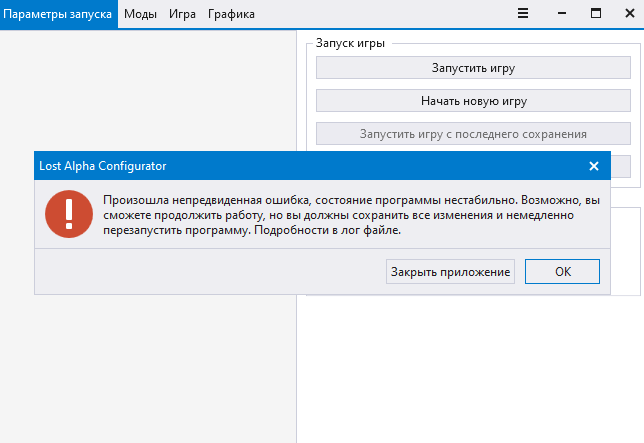Open the Игра tab
644x443 pixels.
[x=182, y=14]
